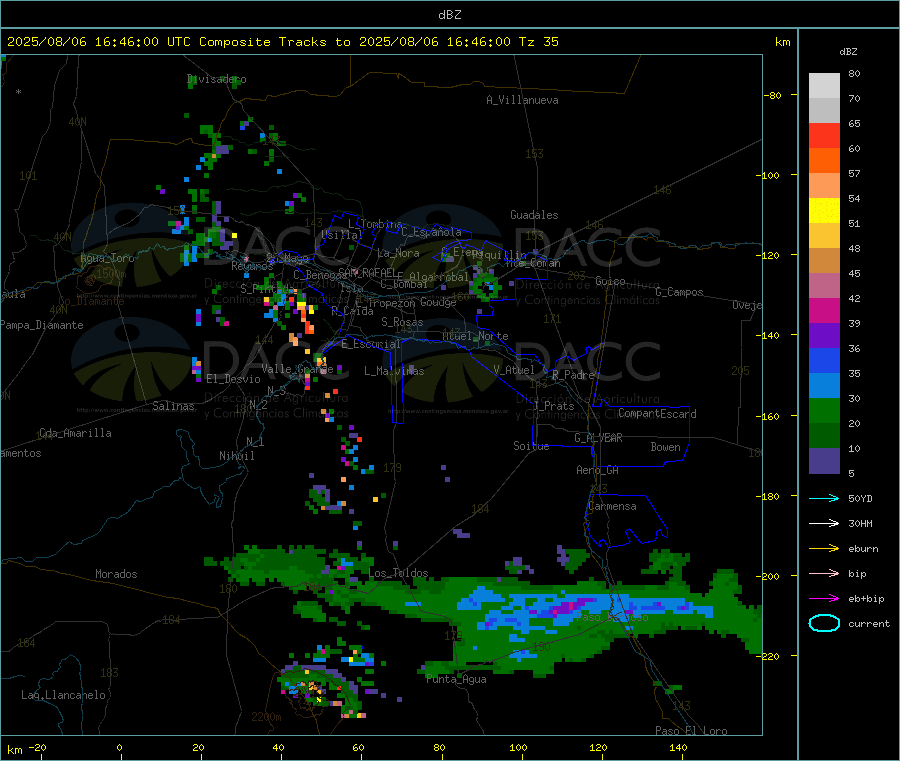Click the 'dBZ' title at top
Screen dimensions: 900x761
pyautogui.click(x=449, y=15)
